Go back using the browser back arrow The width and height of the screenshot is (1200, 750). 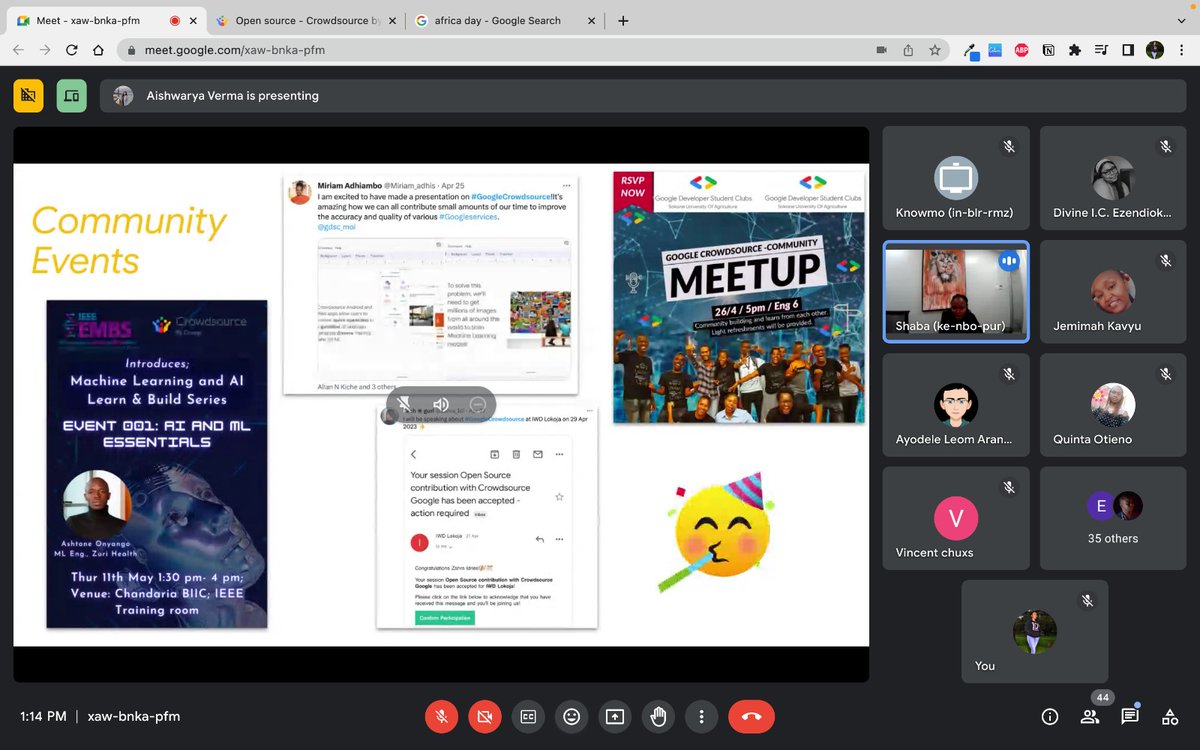click(19, 50)
